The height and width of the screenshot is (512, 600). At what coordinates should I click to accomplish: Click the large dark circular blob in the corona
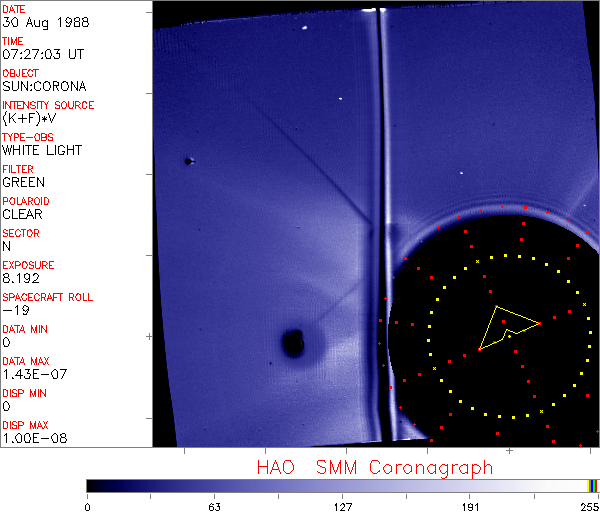(293, 344)
